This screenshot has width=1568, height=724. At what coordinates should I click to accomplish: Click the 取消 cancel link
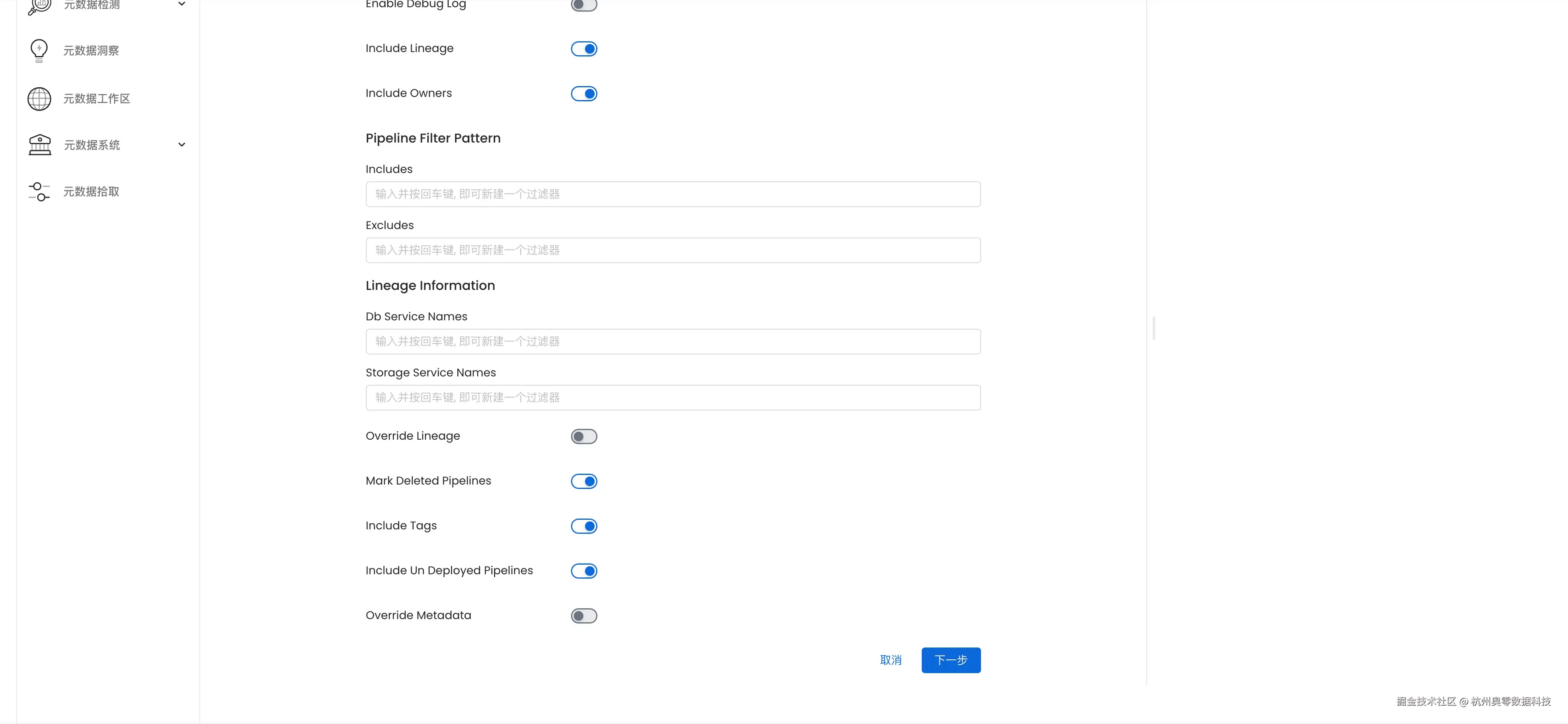click(891, 660)
